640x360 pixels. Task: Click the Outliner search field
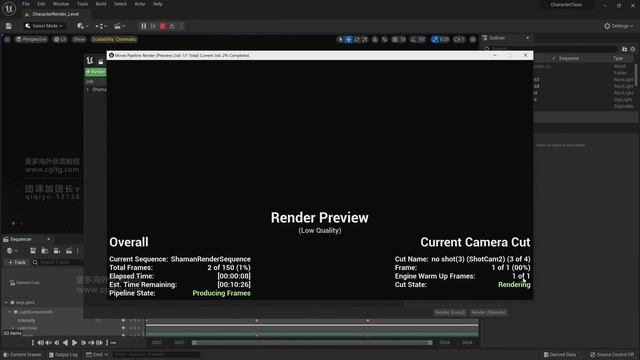pyautogui.click(x=551, y=49)
